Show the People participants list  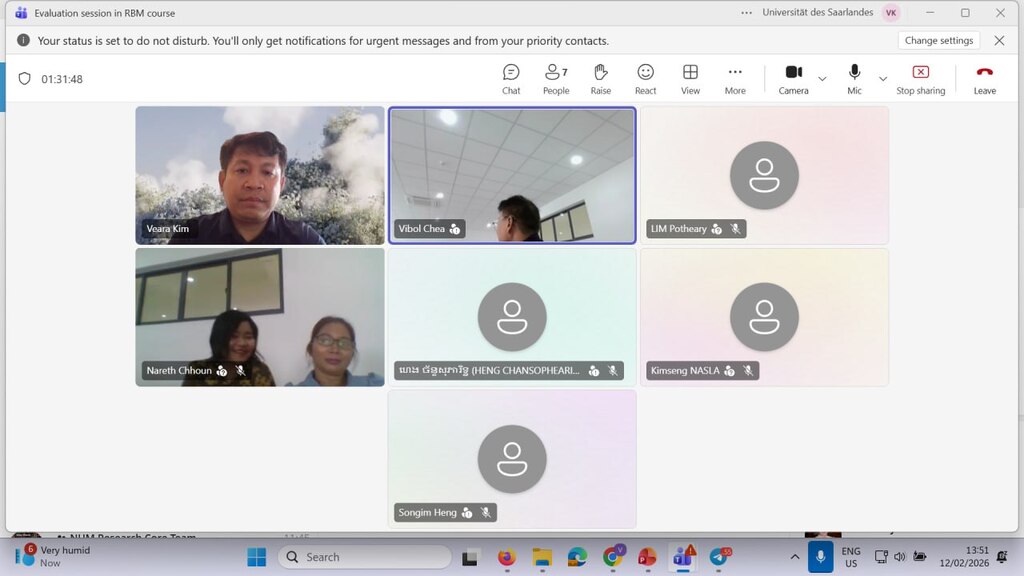(556, 78)
